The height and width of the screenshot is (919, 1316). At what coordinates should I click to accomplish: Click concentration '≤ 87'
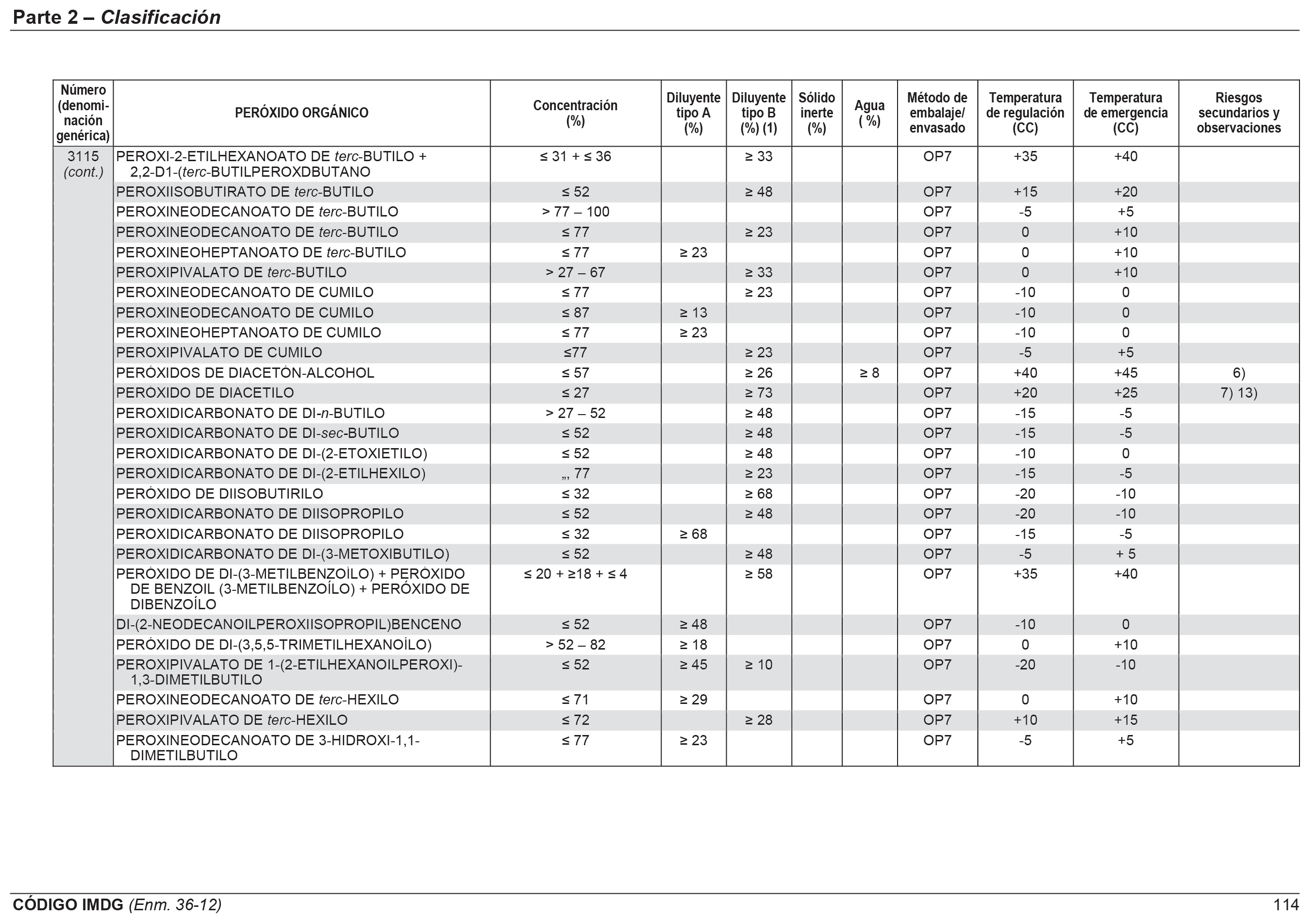click(x=575, y=313)
